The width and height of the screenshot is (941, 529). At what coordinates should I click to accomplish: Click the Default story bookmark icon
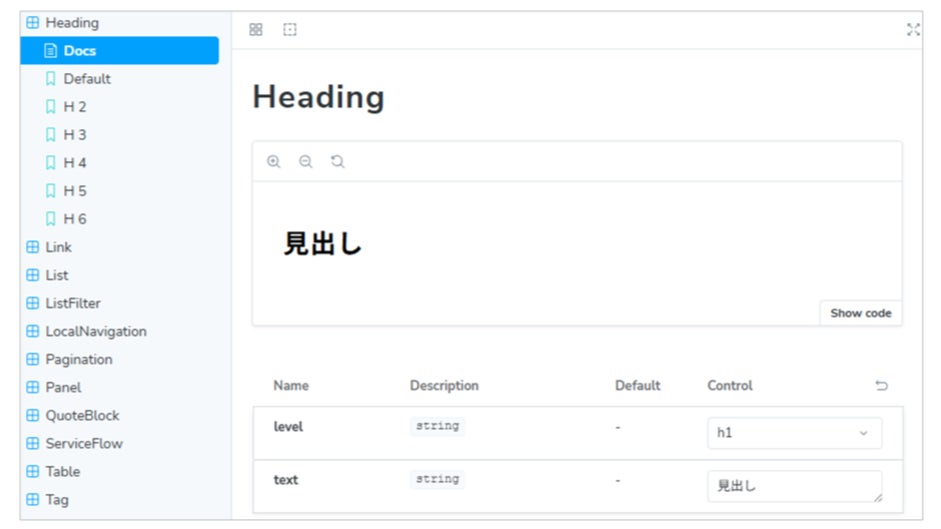point(51,79)
